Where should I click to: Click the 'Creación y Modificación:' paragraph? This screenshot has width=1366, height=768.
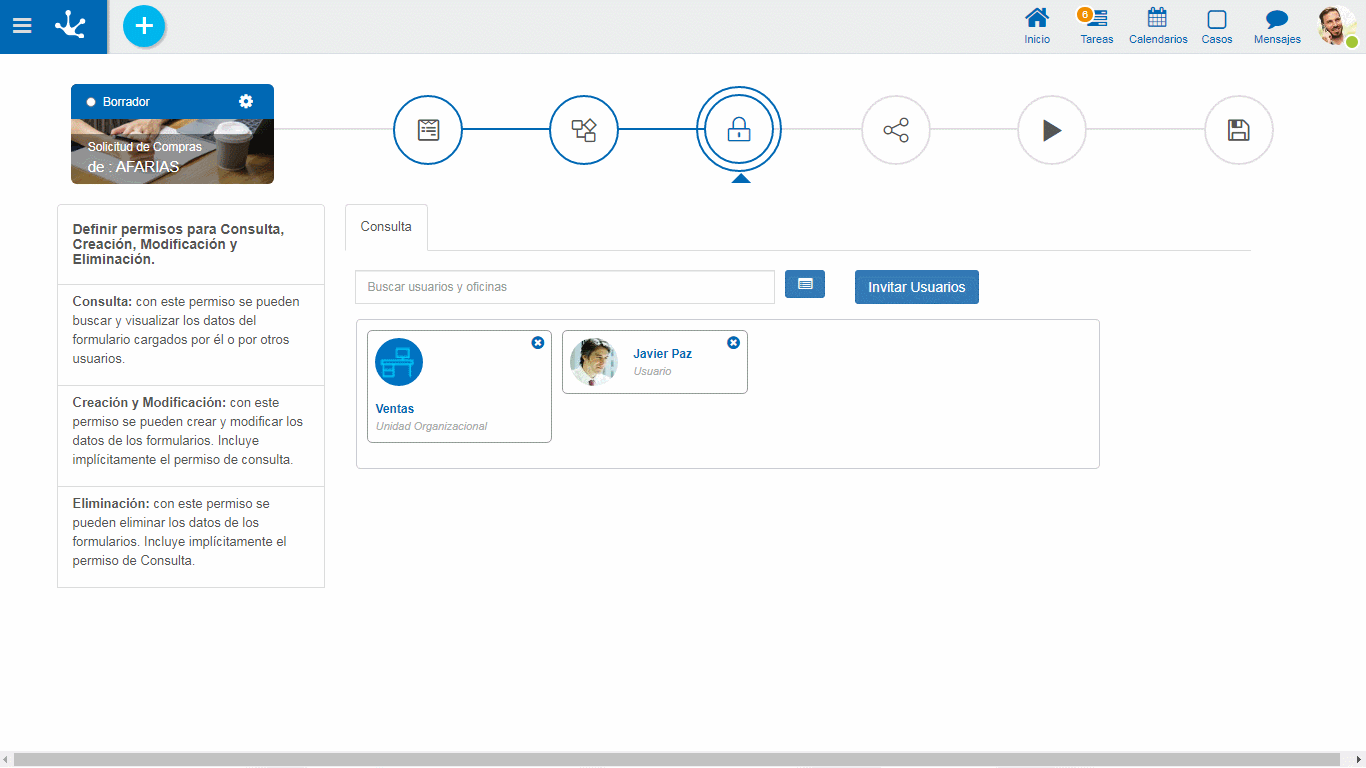point(188,431)
